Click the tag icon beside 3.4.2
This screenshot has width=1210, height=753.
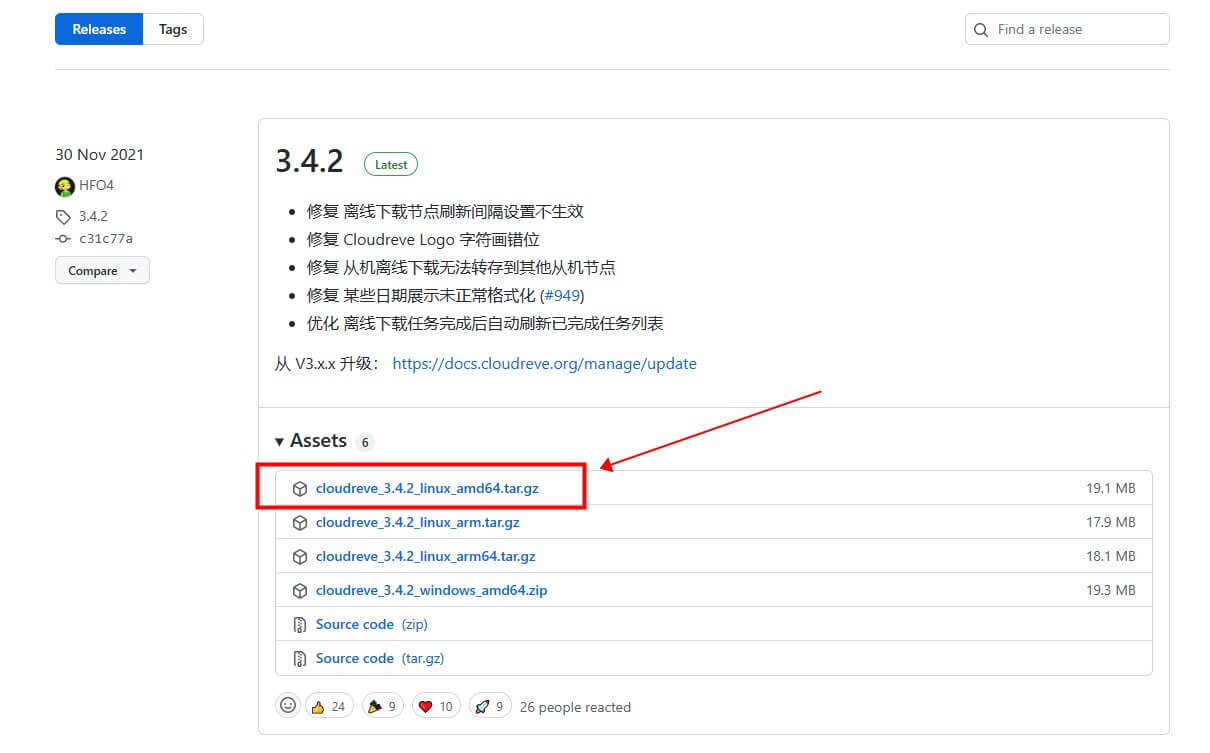tap(63, 216)
